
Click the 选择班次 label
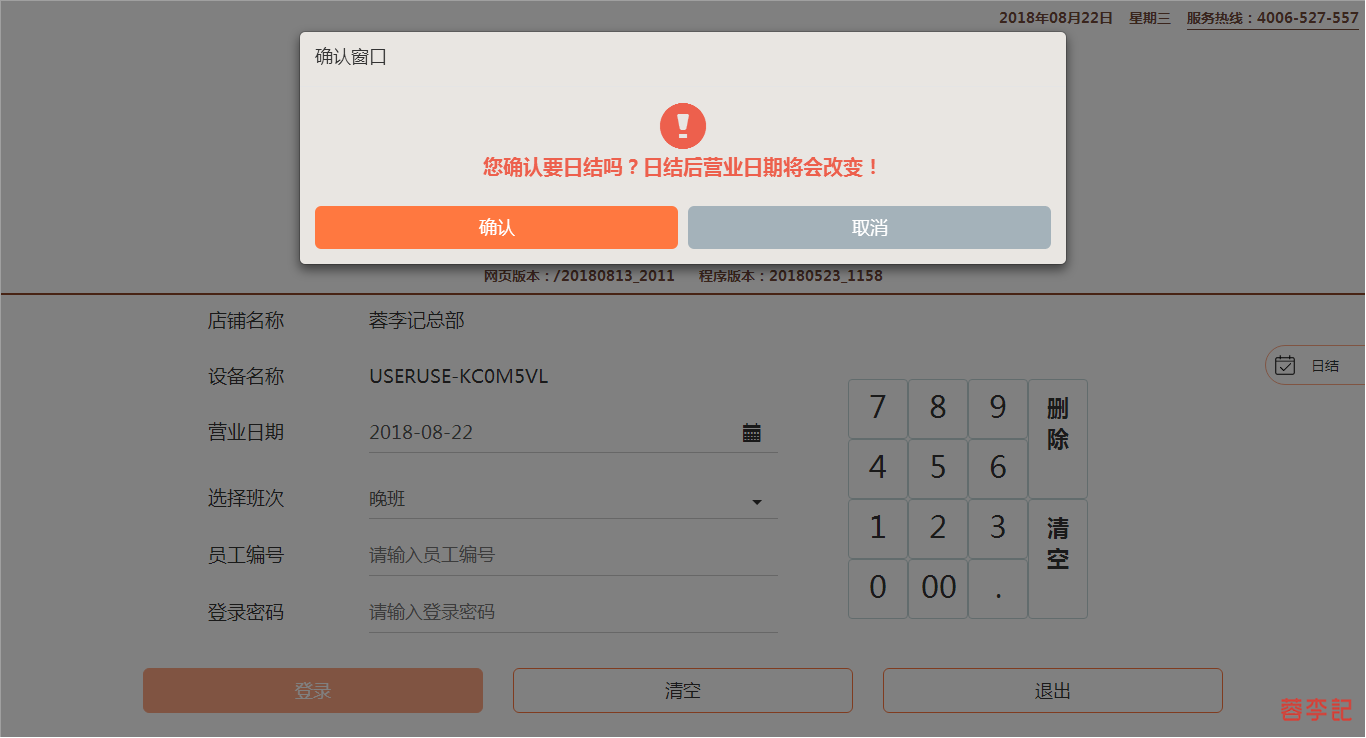click(246, 498)
